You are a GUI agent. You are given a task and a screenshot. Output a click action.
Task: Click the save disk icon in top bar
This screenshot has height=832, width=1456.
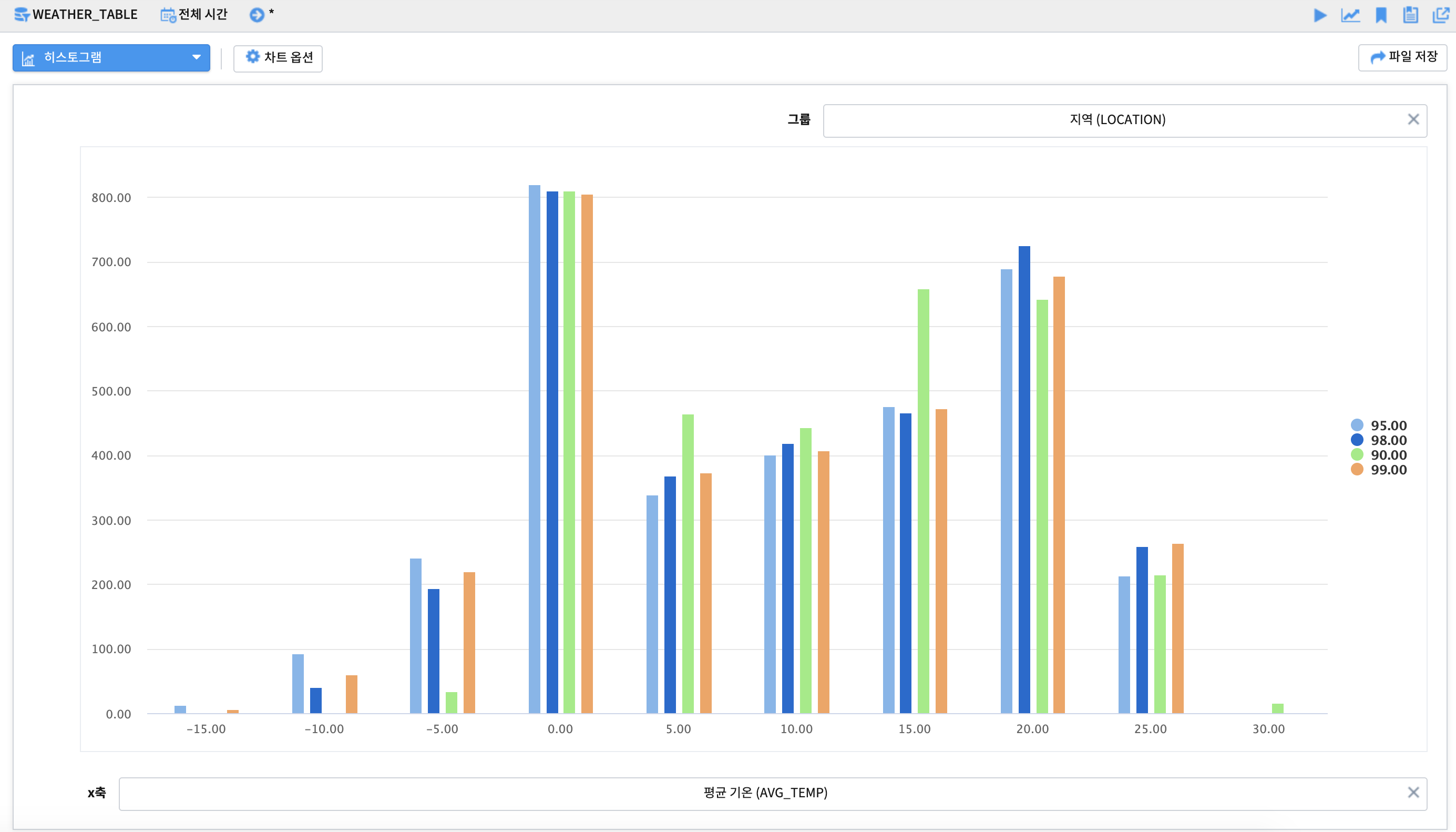click(1410, 15)
